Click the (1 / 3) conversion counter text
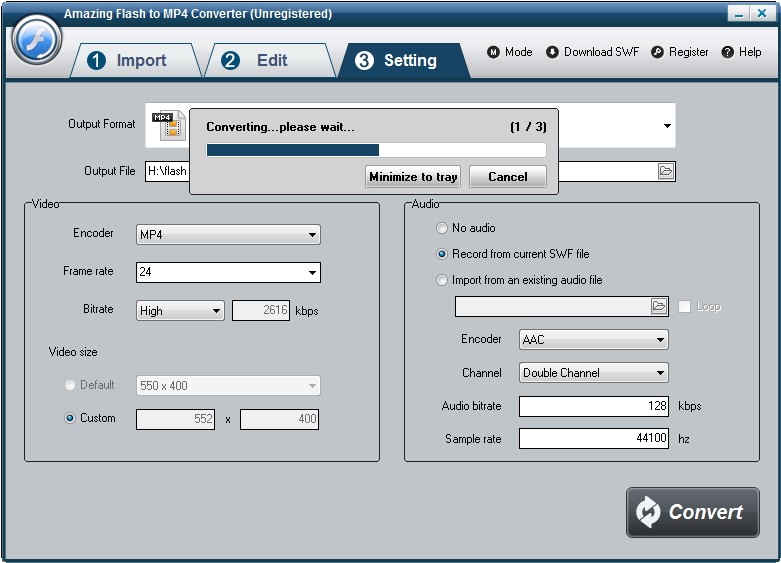The height and width of the screenshot is (563, 781). [528, 127]
